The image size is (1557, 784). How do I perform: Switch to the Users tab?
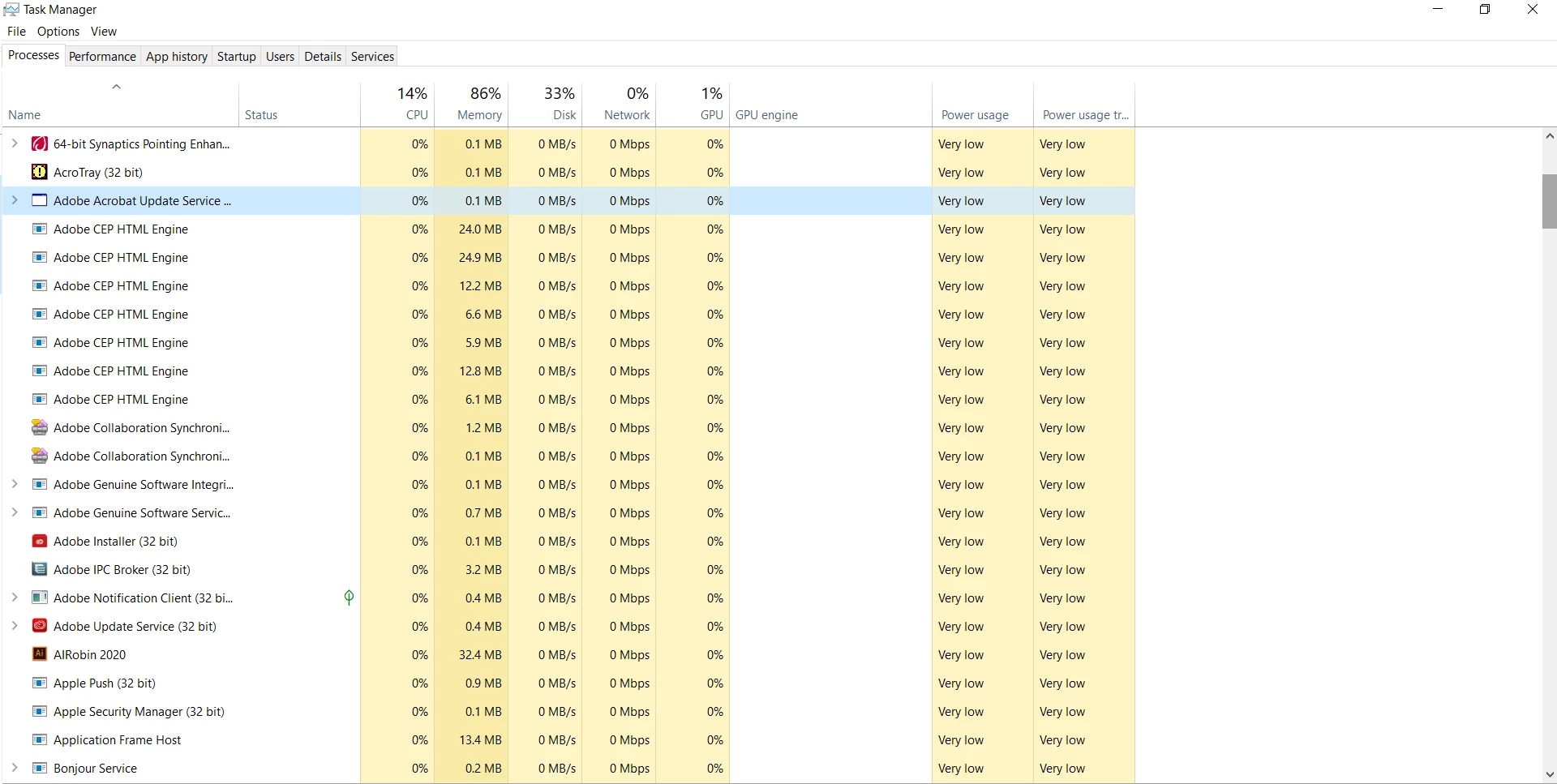pos(280,57)
